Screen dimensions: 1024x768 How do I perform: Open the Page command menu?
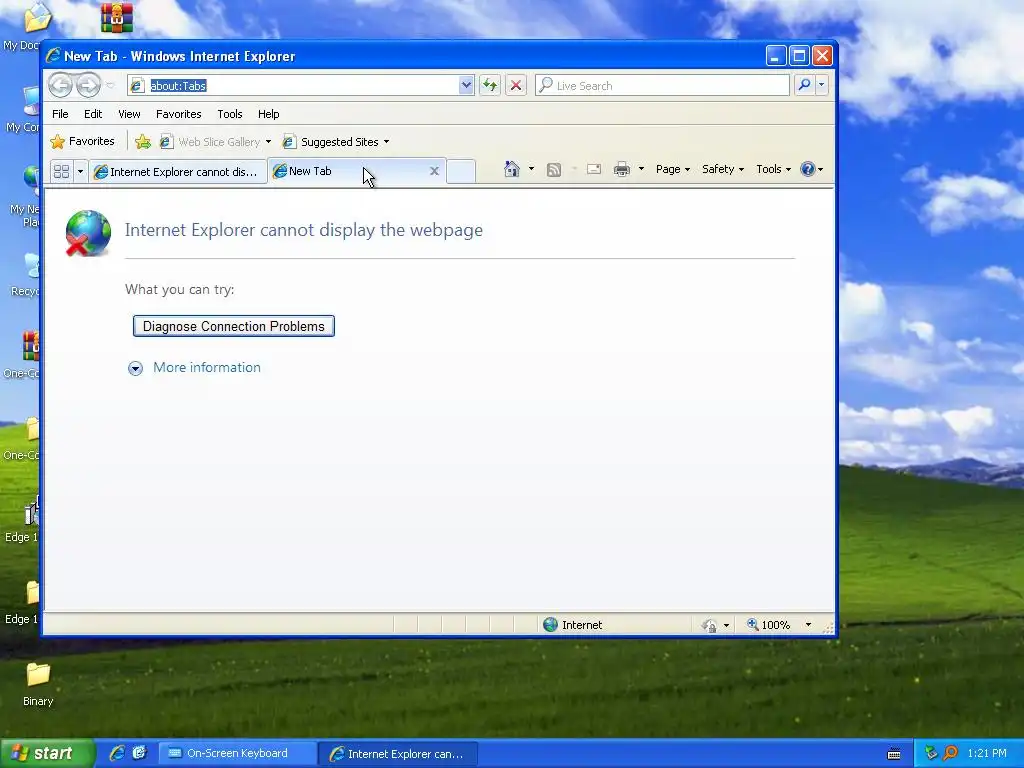(x=673, y=169)
